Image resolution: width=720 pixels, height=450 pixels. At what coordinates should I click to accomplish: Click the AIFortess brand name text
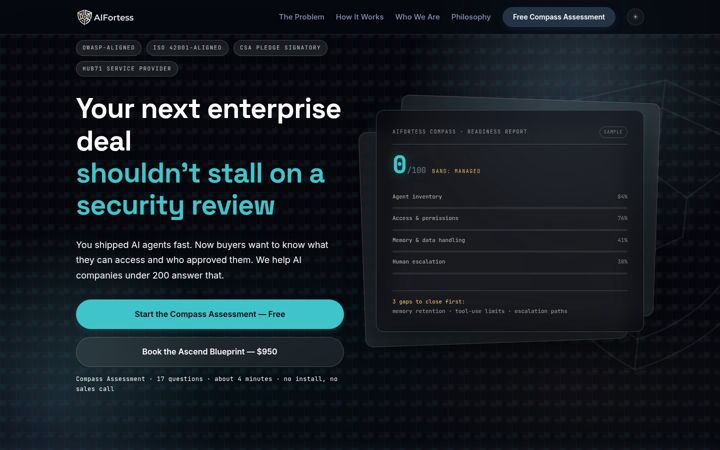point(113,17)
